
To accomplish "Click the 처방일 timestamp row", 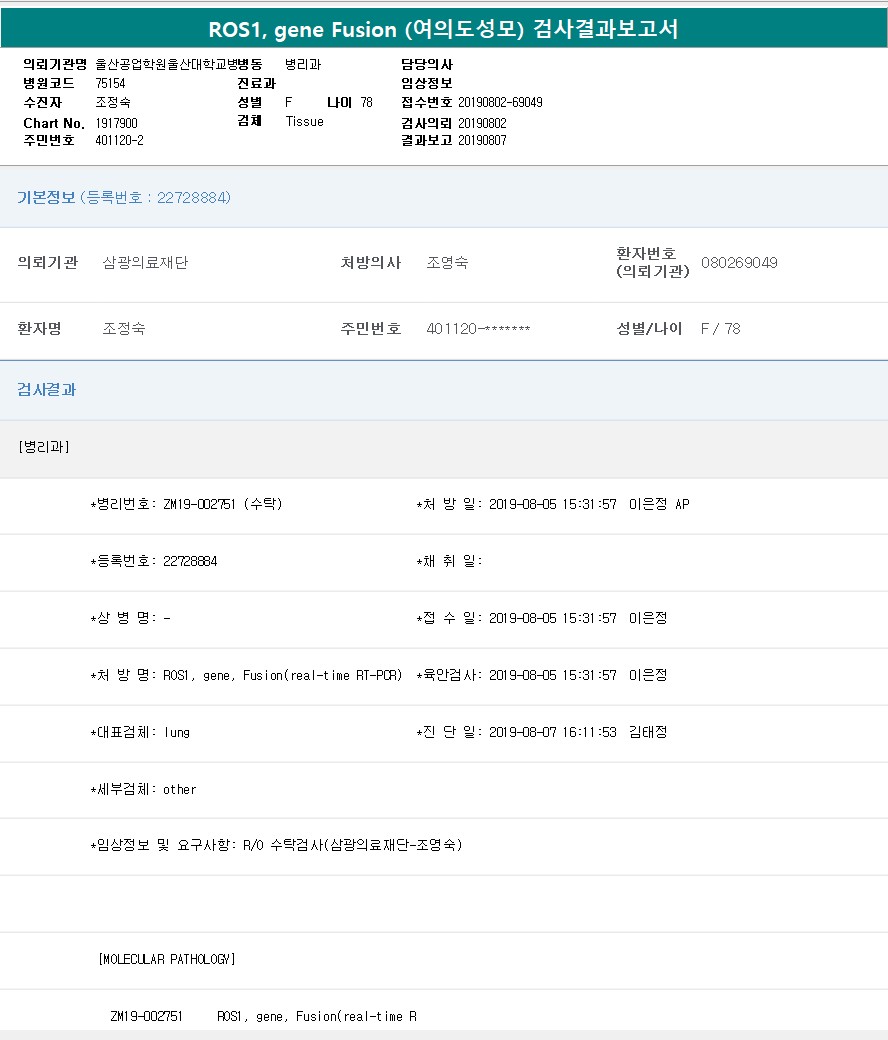I will tap(552, 504).
